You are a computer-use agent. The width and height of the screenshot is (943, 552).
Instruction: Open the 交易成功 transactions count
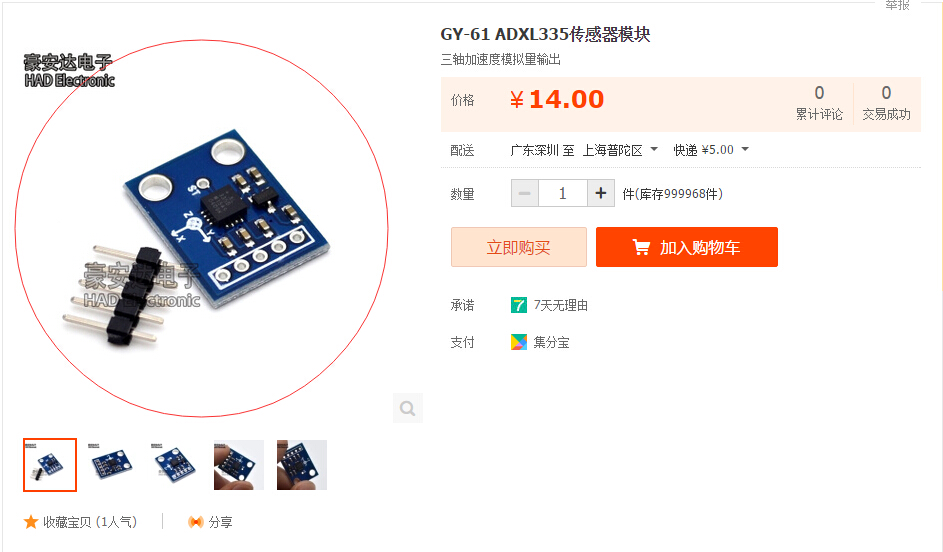pyautogui.click(x=886, y=103)
